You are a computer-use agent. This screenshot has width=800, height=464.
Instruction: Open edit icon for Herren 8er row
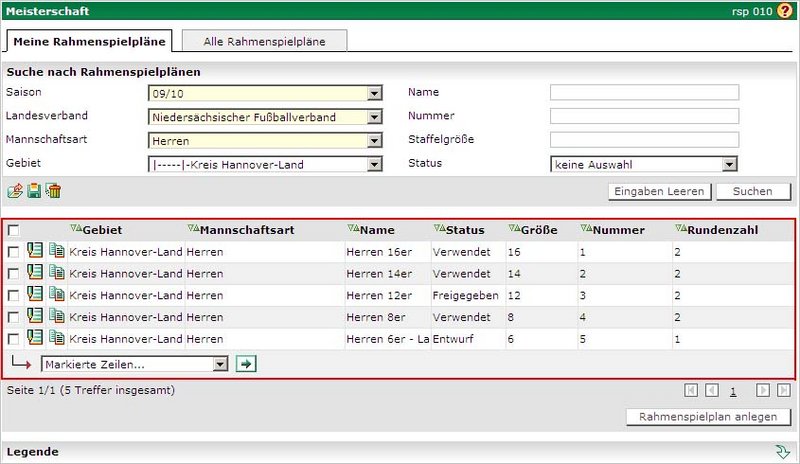(x=35, y=316)
